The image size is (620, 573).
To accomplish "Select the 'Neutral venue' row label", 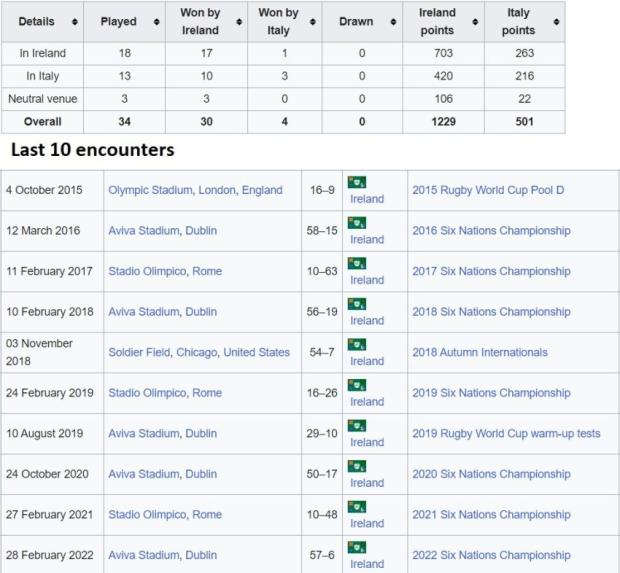I will coord(43,99).
